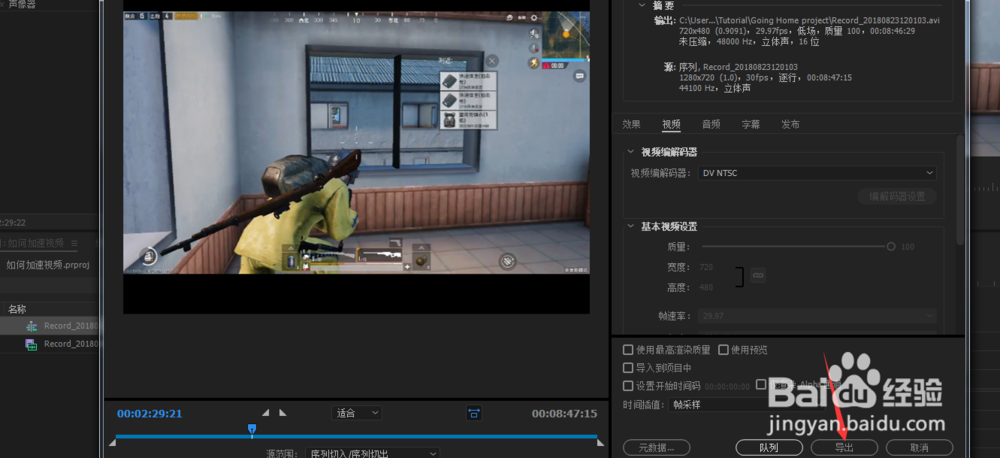Click the right out-point handle of the timeline
Image resolution: width=1000 pixels, height=458 pixels.
pyautogui.click(x=600, y=442)
